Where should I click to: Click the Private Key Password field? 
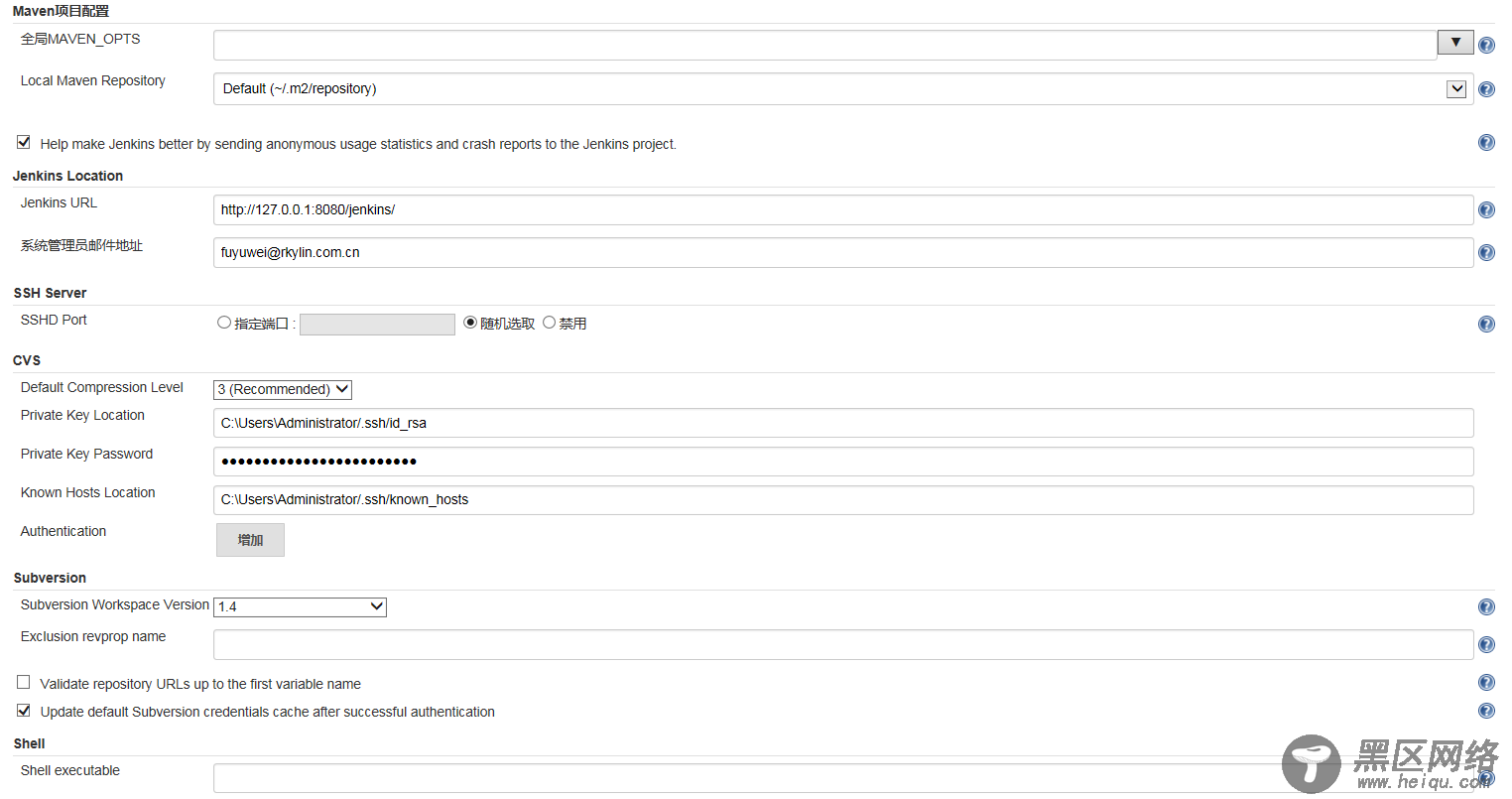843,462
